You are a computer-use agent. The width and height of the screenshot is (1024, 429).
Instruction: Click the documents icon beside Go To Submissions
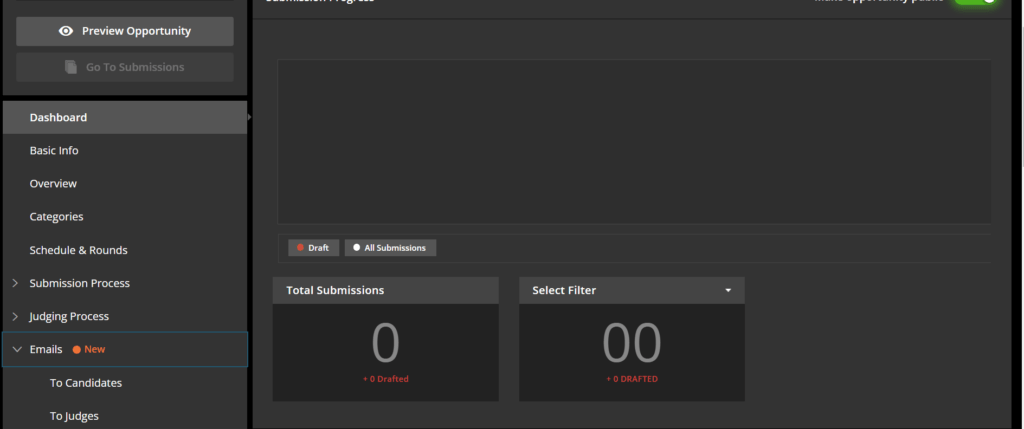71,67
